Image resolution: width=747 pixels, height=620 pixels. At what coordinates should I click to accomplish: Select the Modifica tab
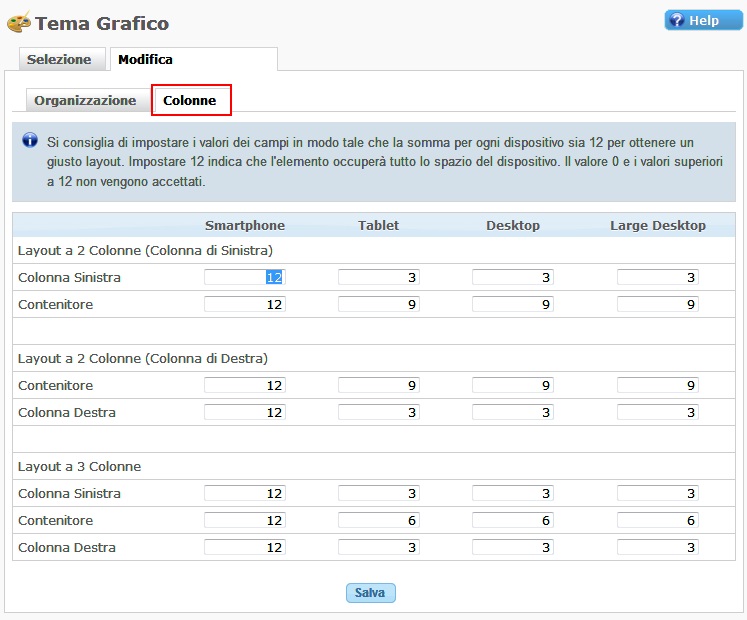click(x=145, y=59)
